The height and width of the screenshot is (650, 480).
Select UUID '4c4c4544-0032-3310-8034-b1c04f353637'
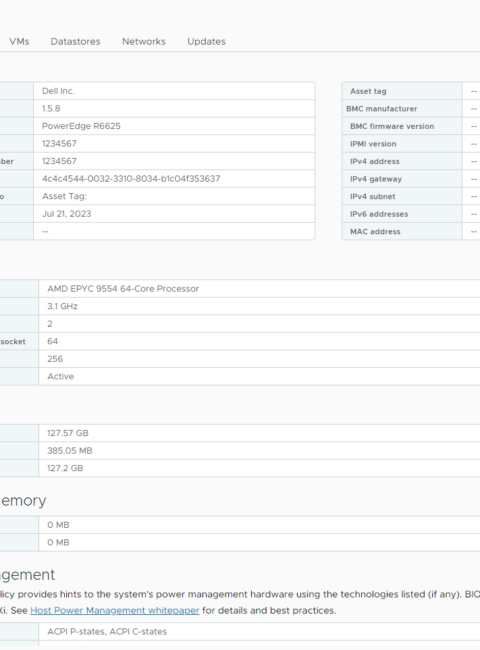point(131,179)
